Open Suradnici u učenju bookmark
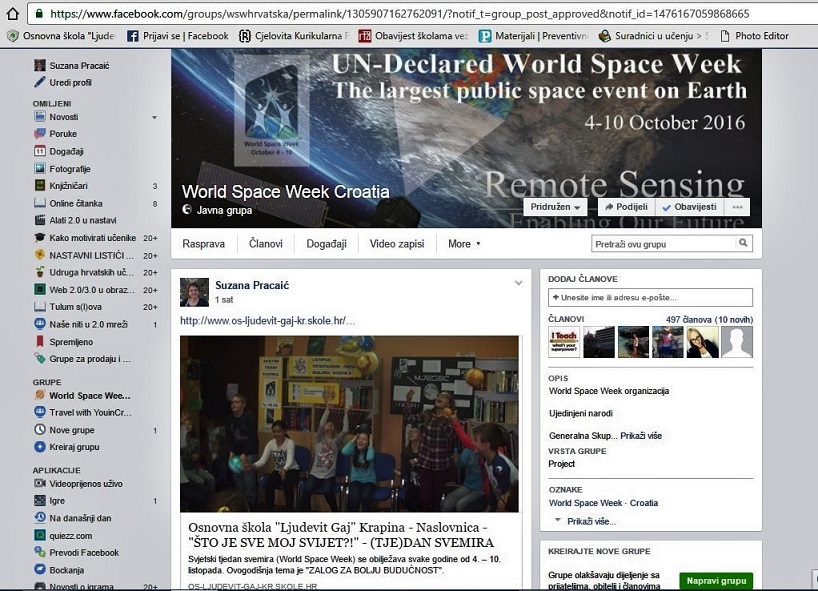 coord(654,35)
